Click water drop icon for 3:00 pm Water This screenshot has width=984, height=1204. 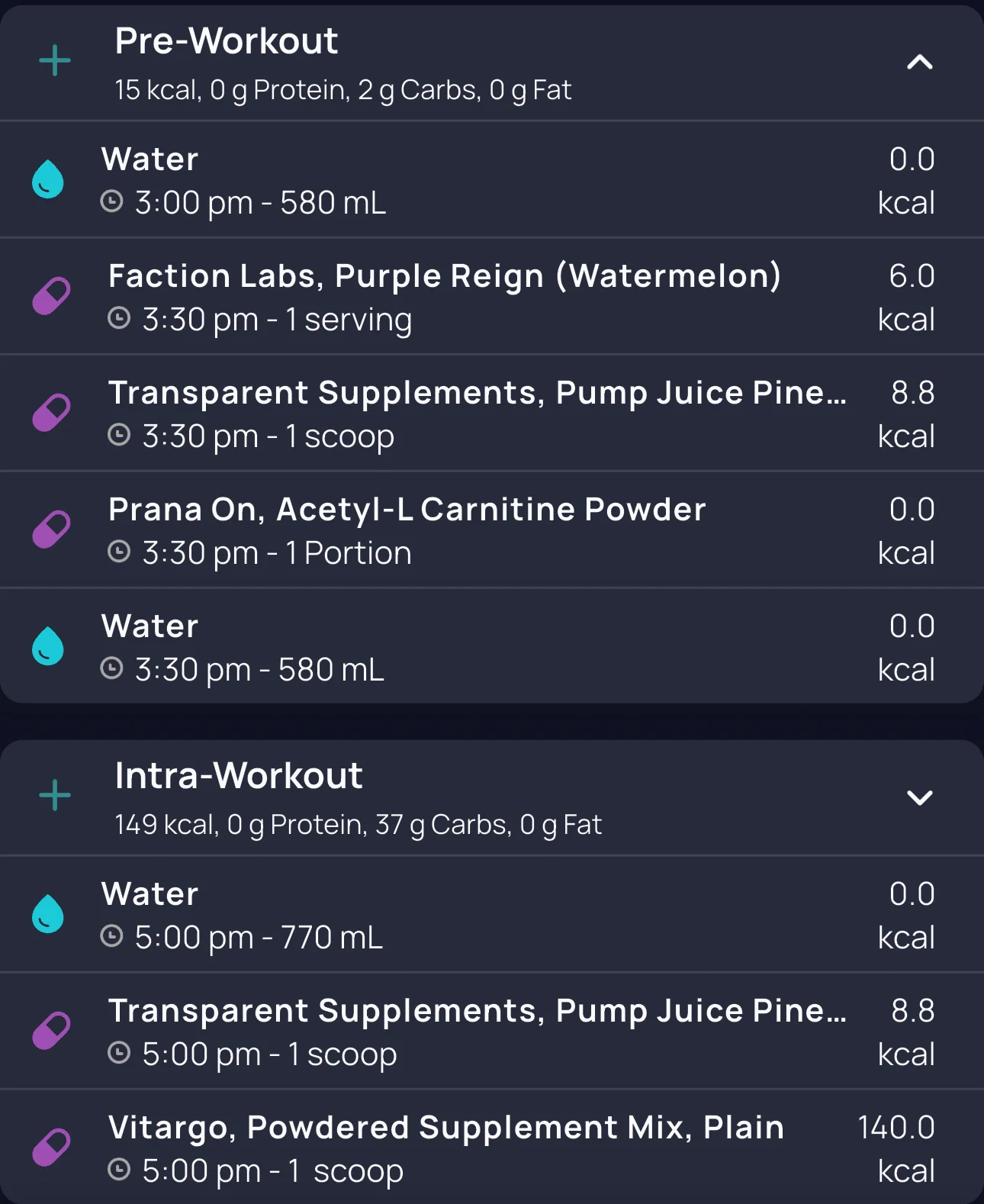click(x=48, y=179)
